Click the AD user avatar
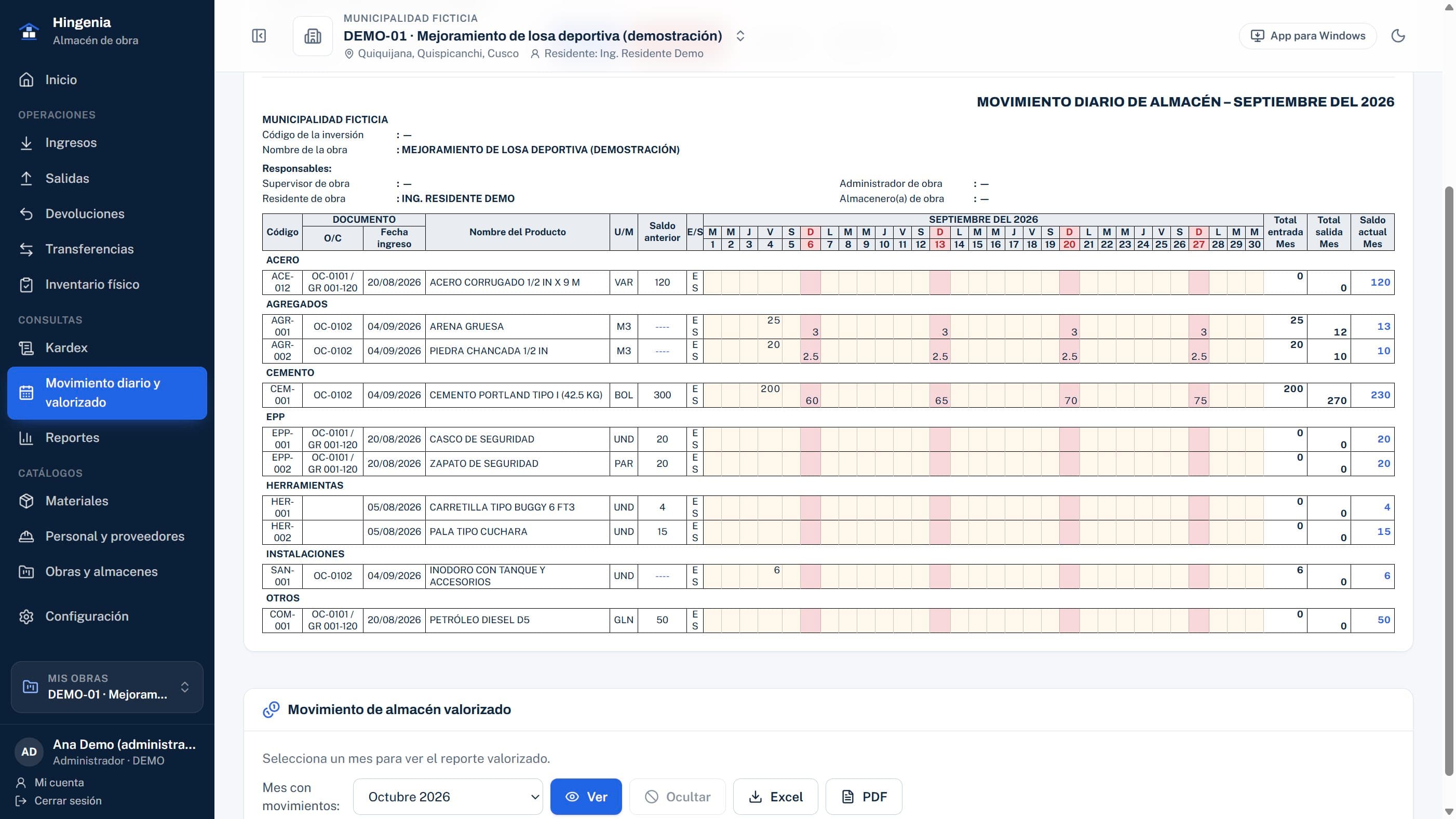 click(x=29, y=751)
